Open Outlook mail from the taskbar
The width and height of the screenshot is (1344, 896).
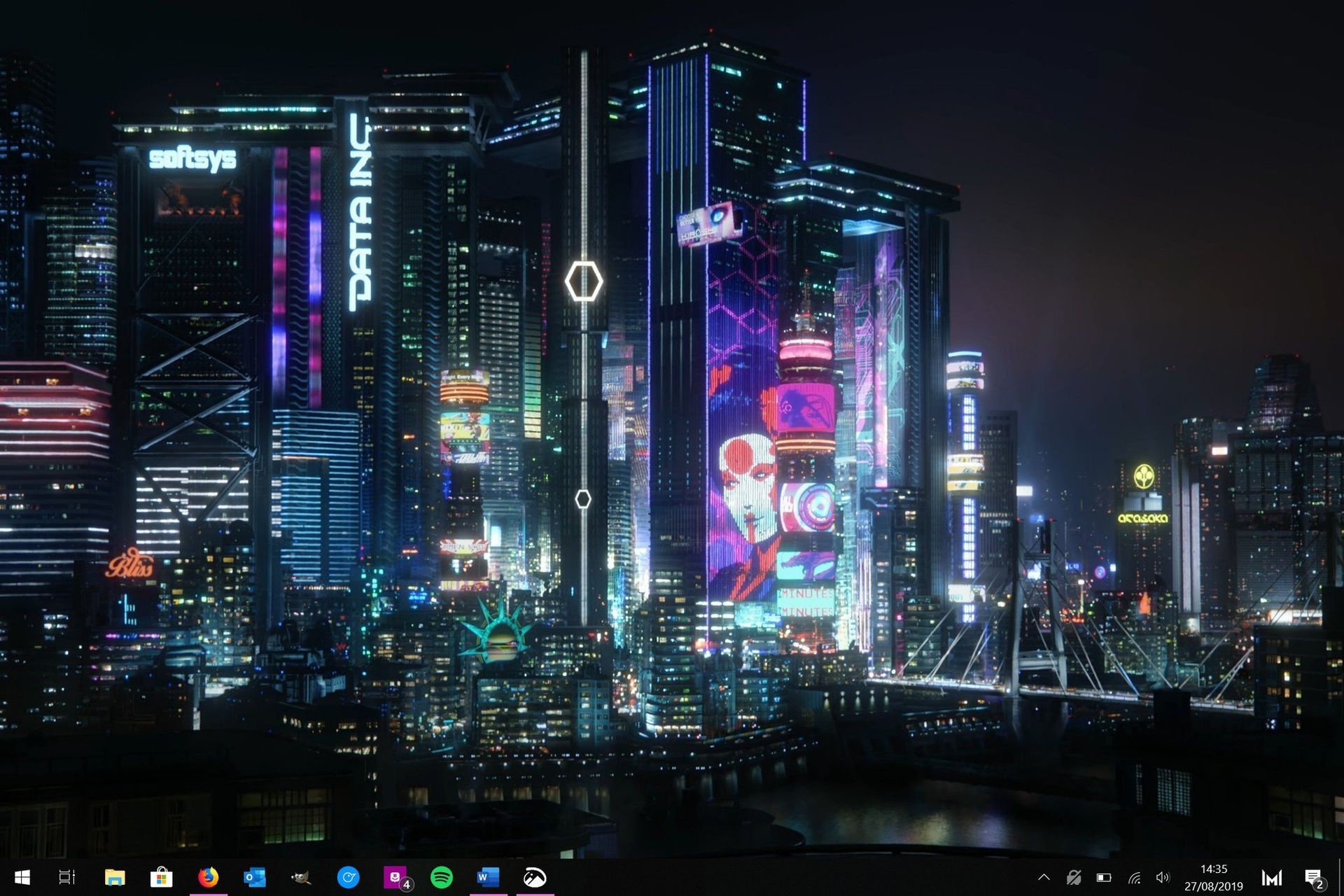point(255,876)
